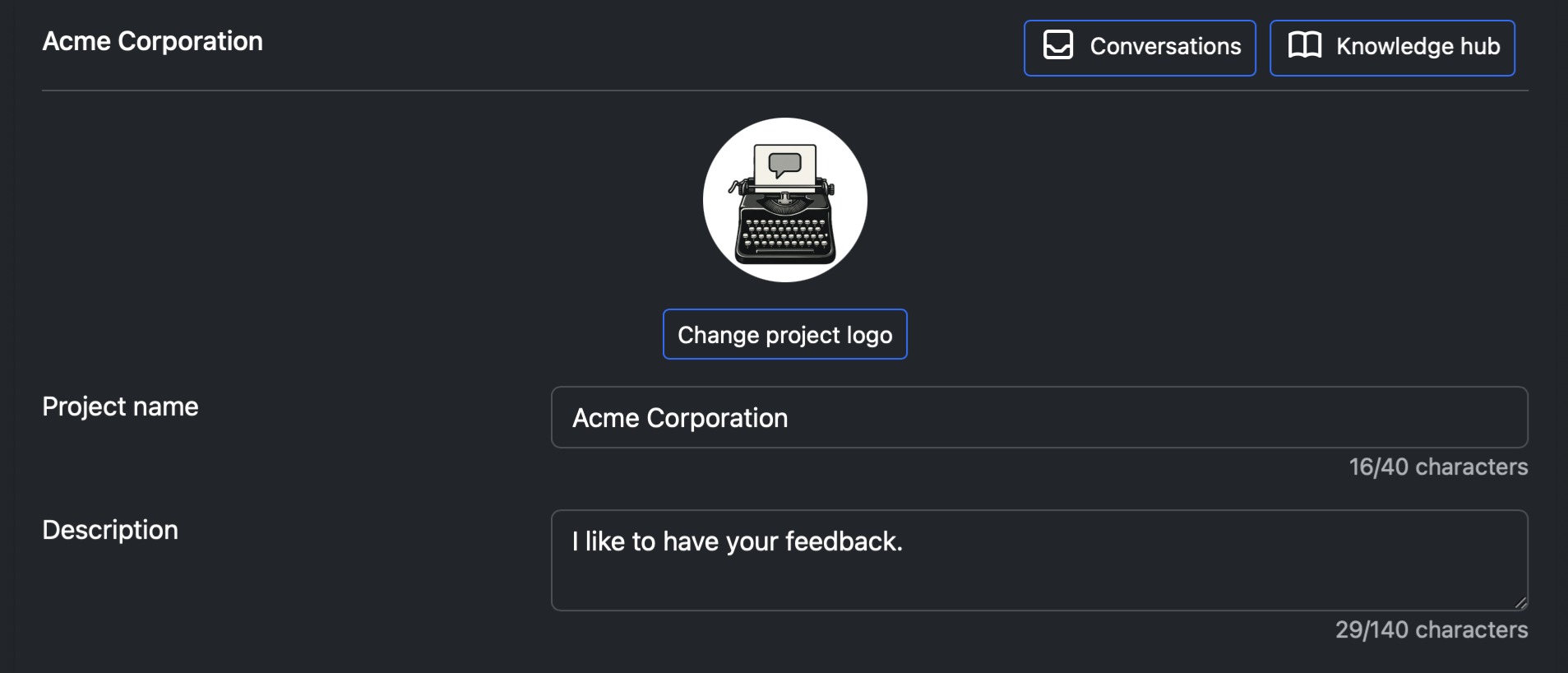Click the Project name field label
Image resolution: width=1568 pixels, height=673 pixels.
pyautogui.click(x=120, y=406)
